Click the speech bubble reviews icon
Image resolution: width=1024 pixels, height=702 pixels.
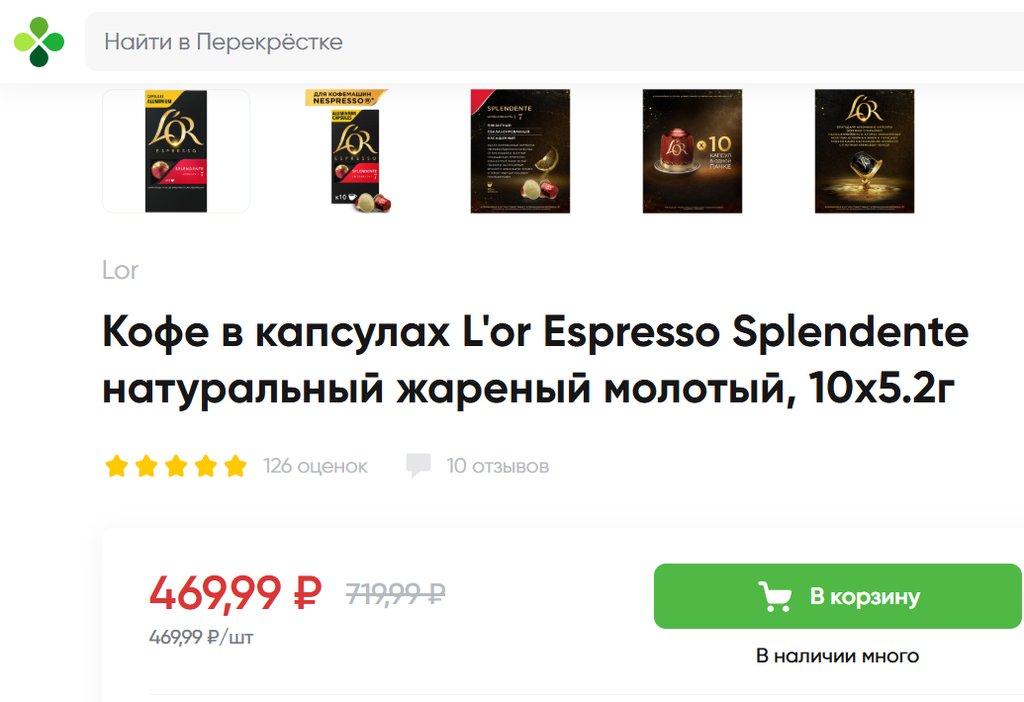[x=418, y=466]
